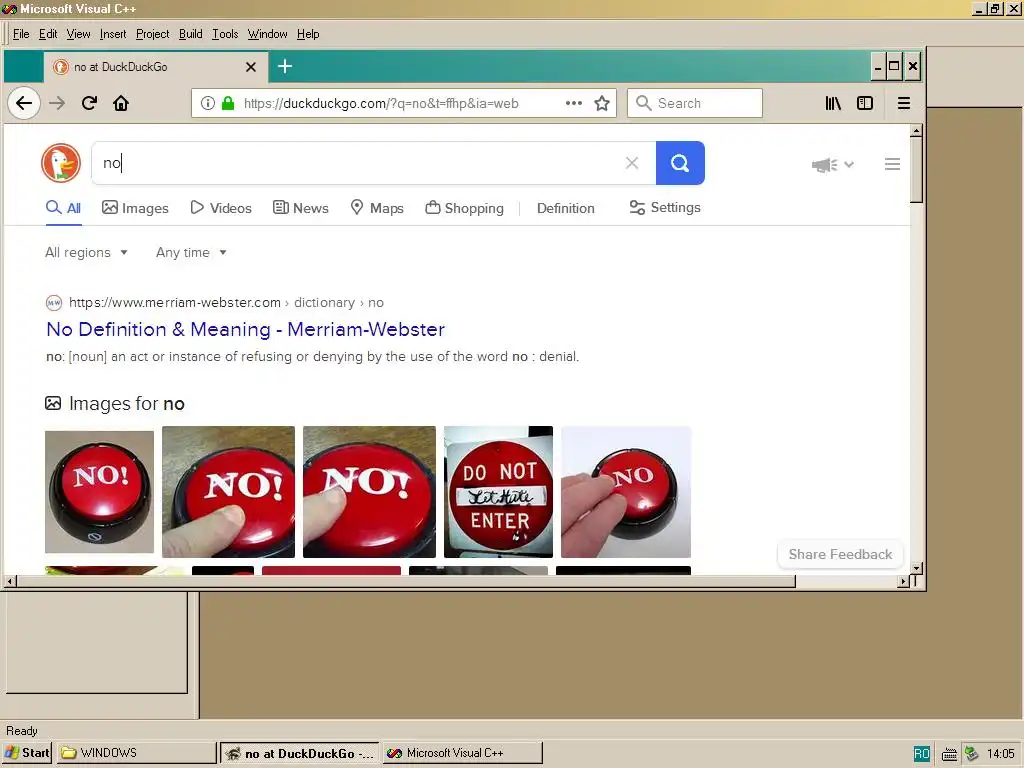This screenshot has width=1024, height=768.
Task: Click the taskbar clock showing 14:05
Action: [x=1000, y=754]
